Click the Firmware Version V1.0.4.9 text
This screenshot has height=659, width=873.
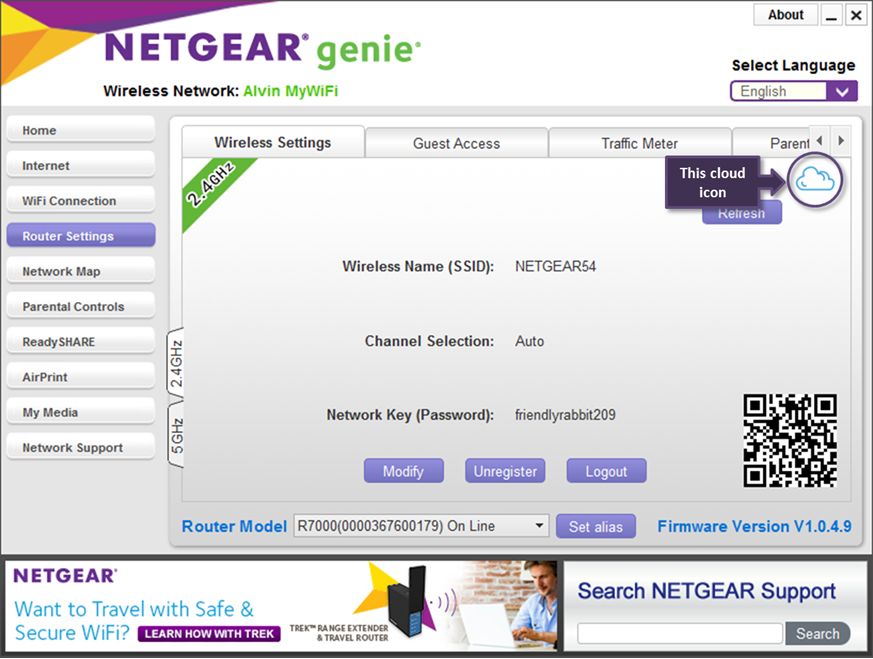tap(754, 526)
